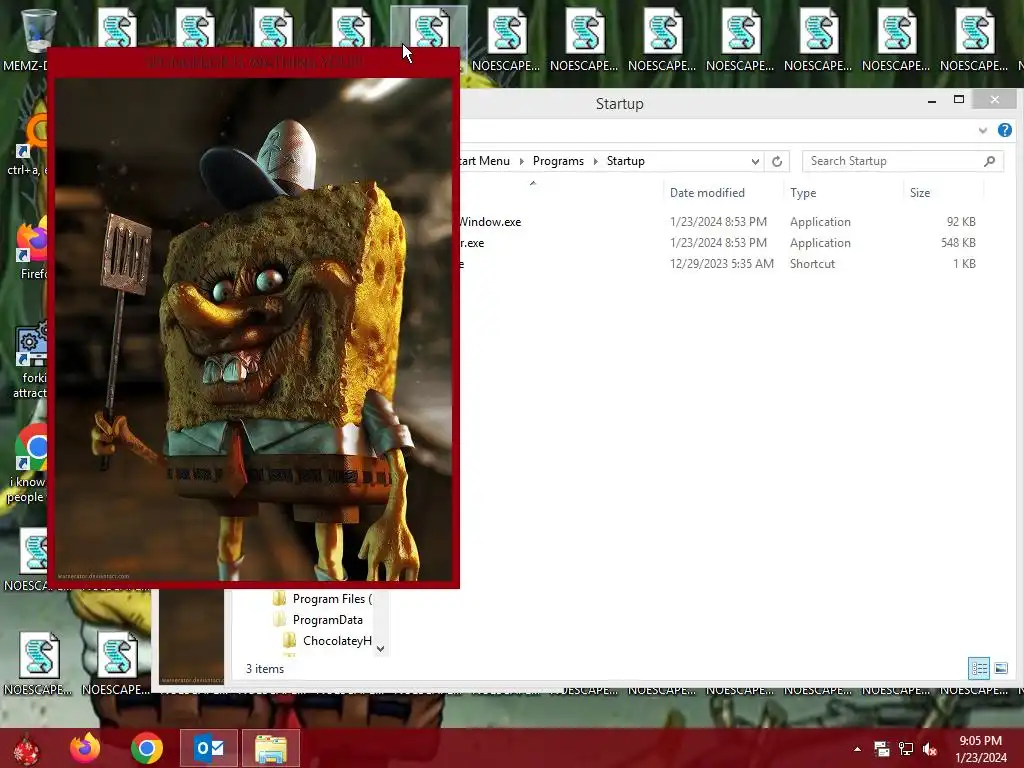
Task: Click the '1 KB' size cell
Action: click(x=964, y=264)
